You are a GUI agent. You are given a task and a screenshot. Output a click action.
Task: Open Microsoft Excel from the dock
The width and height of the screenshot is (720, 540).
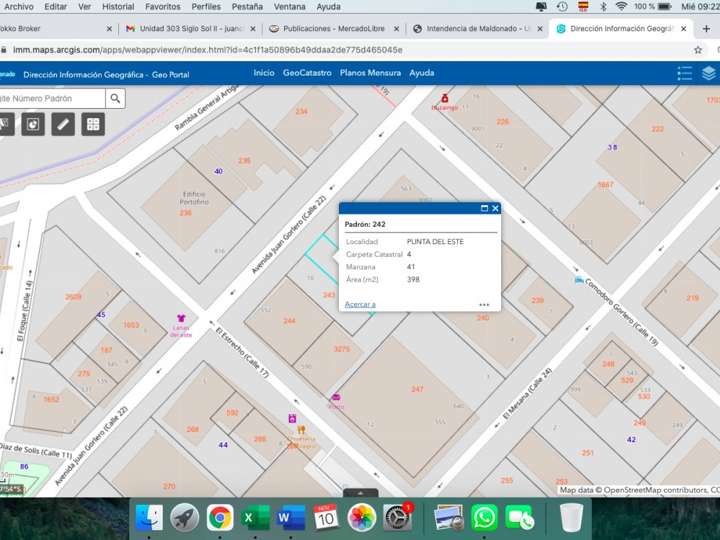pos(255,517)
